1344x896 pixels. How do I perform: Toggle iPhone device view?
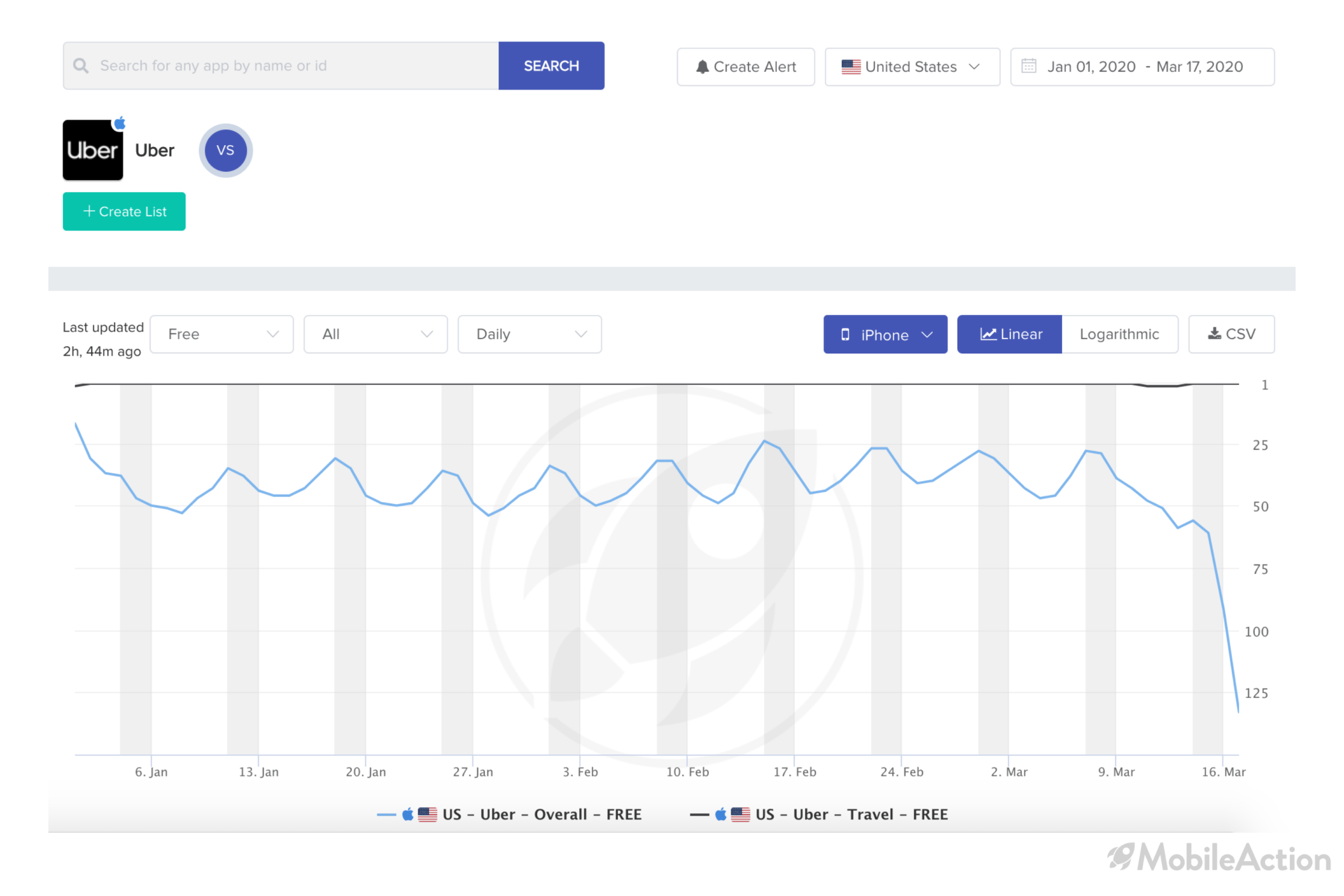tap(884, 333)
